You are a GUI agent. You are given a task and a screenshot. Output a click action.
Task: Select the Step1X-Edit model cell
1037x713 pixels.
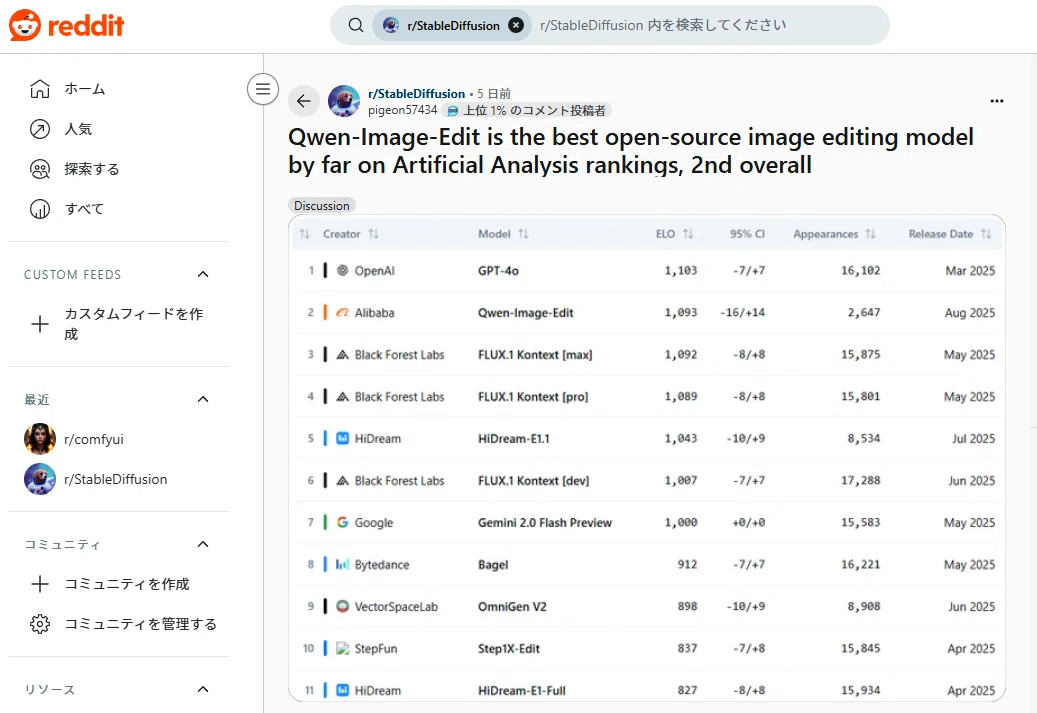[x=509, y=648]
